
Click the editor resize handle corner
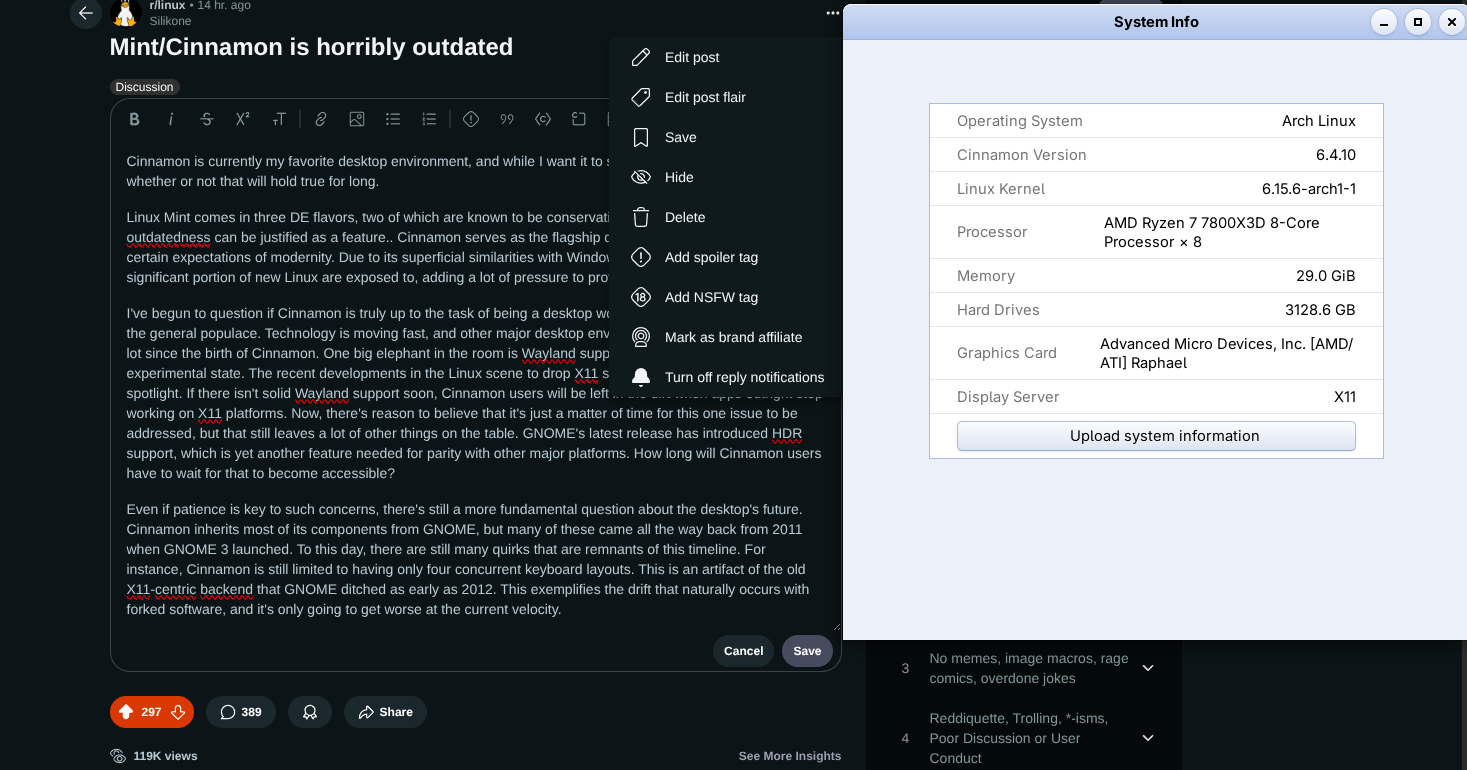click(x=836, y=625)
